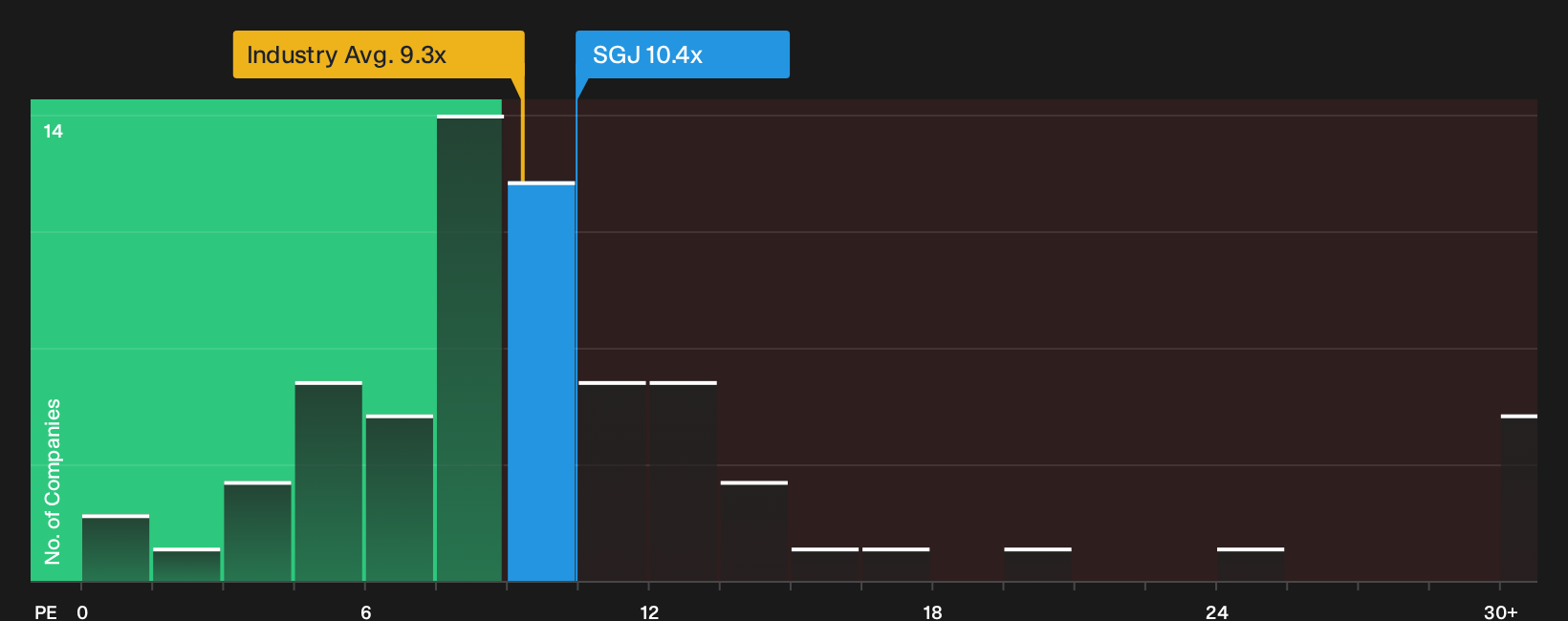Click the x-axis value '24'
1568x621 pixels.
coord(1216,611)
